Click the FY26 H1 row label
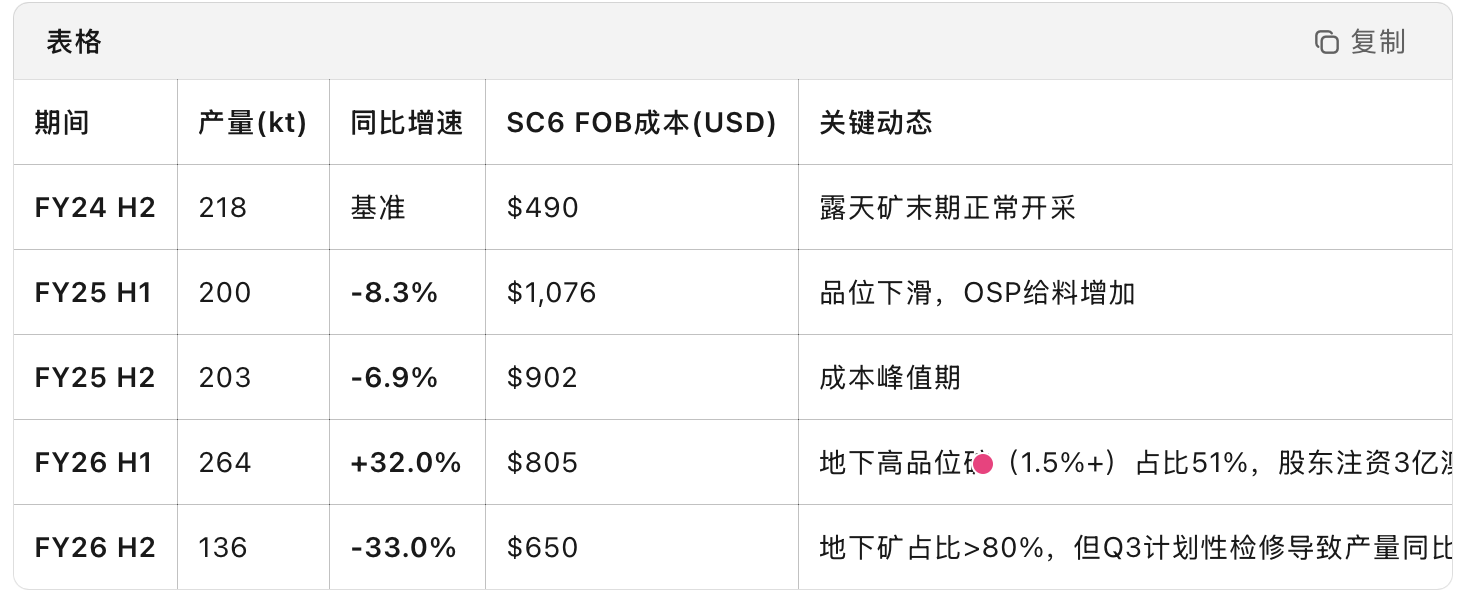The width and height of the screenshot is (1474, 616). point(94,463)
